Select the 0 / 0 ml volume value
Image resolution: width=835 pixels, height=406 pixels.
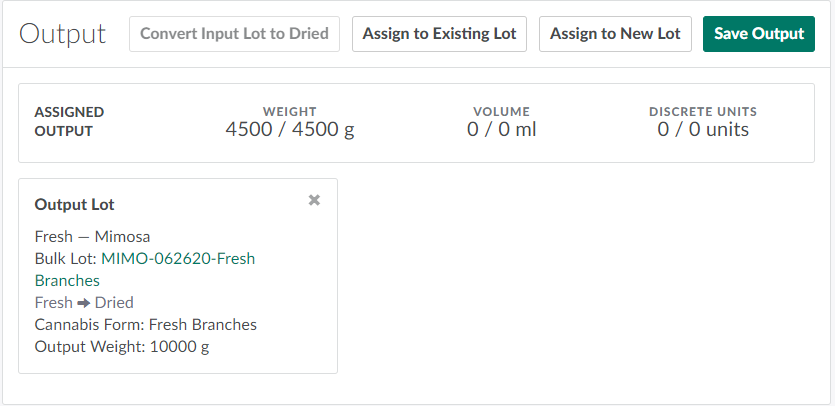pyautogui.click(x=502, y=130)
